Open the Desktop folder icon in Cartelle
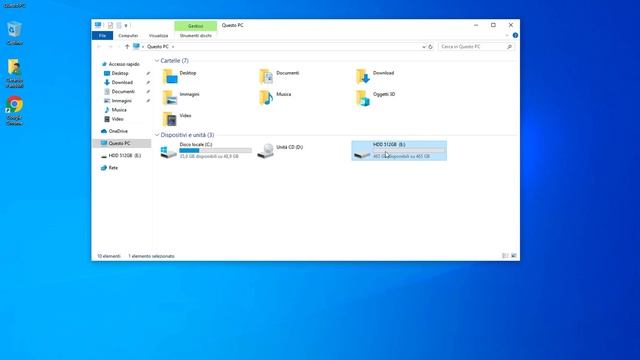640x360 pixels. pyautogui.click(x=170, y=77)
